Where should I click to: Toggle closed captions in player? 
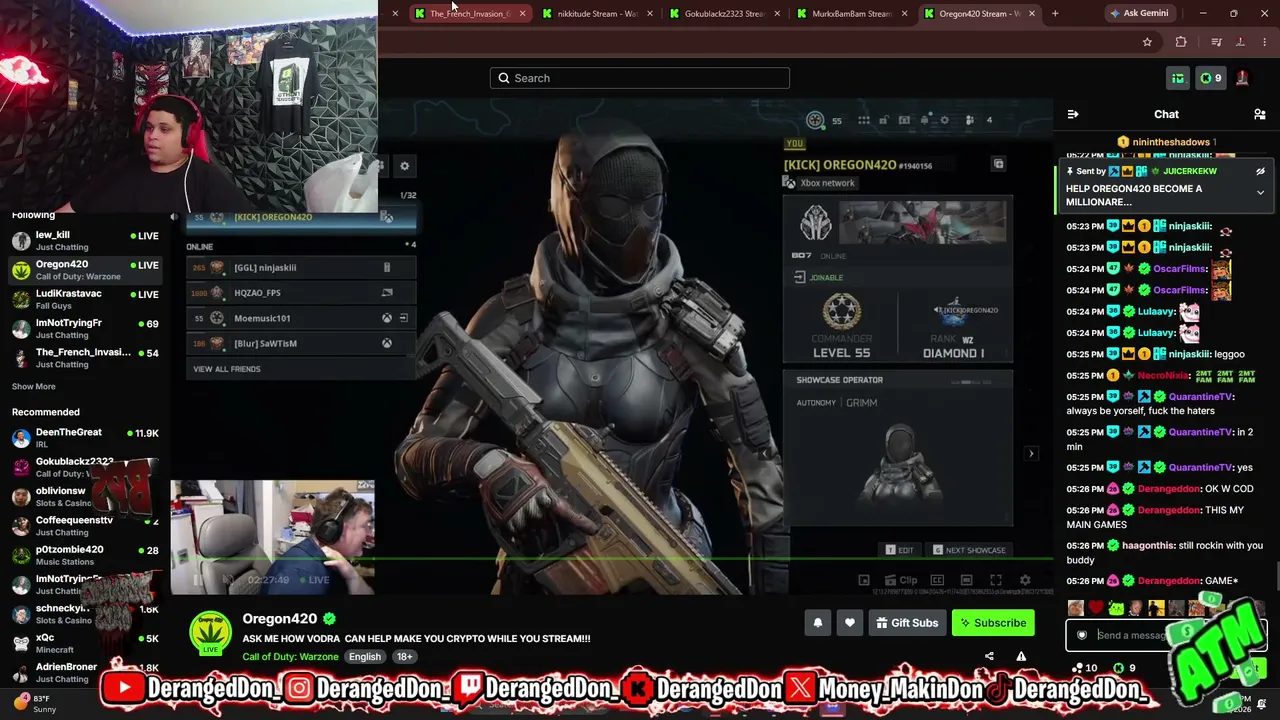click(937, 580)
